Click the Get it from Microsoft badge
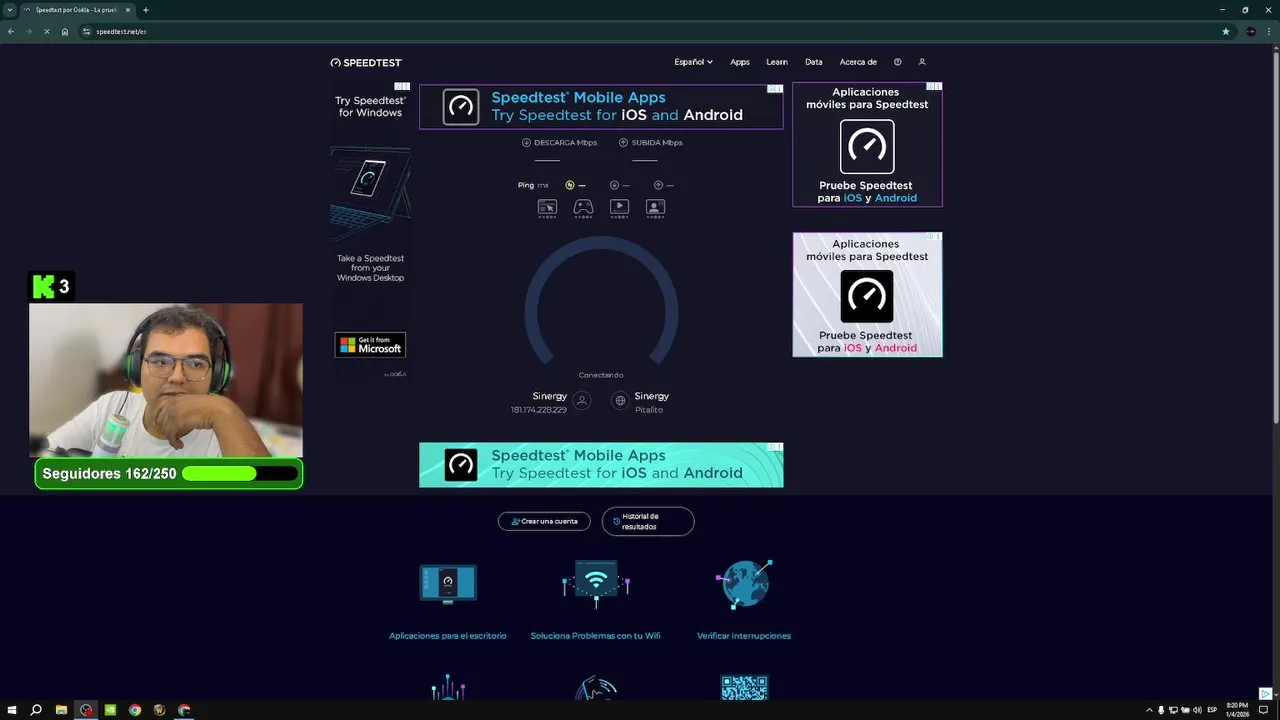Image resolution: width=1280 pixels, height=720 pixels. pos(370,345)
